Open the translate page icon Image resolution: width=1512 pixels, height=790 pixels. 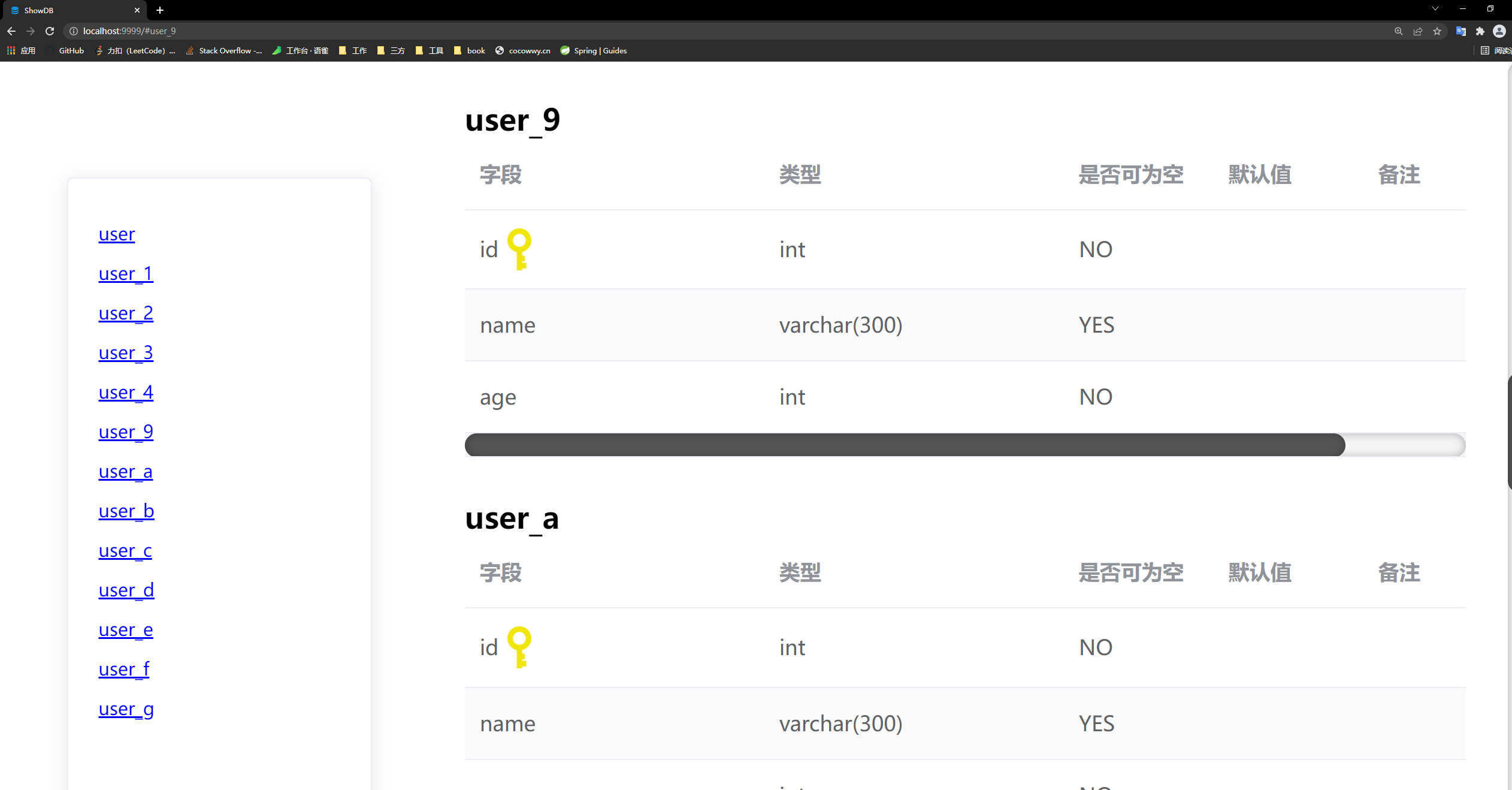coord(1461,31)
